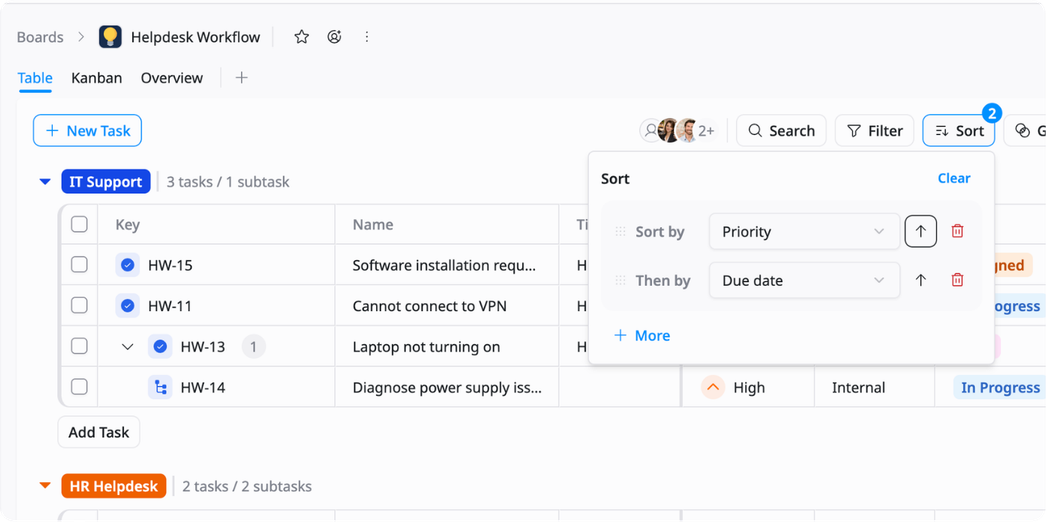This screenshot has height=522, width=1046.
Task: Click the New Task button
Action: (87, 131)
